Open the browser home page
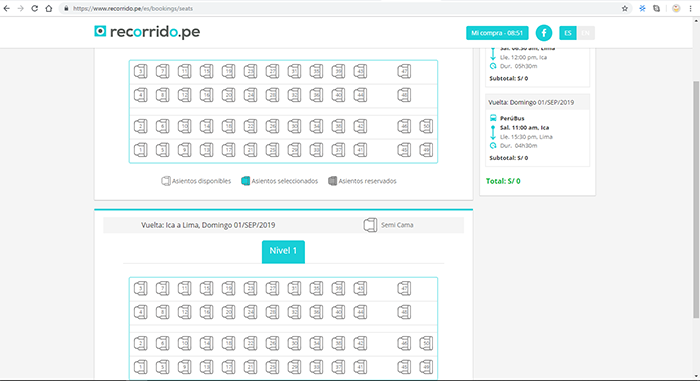The height and width of the screenshot is (381, 700). [x=49, y=8]
